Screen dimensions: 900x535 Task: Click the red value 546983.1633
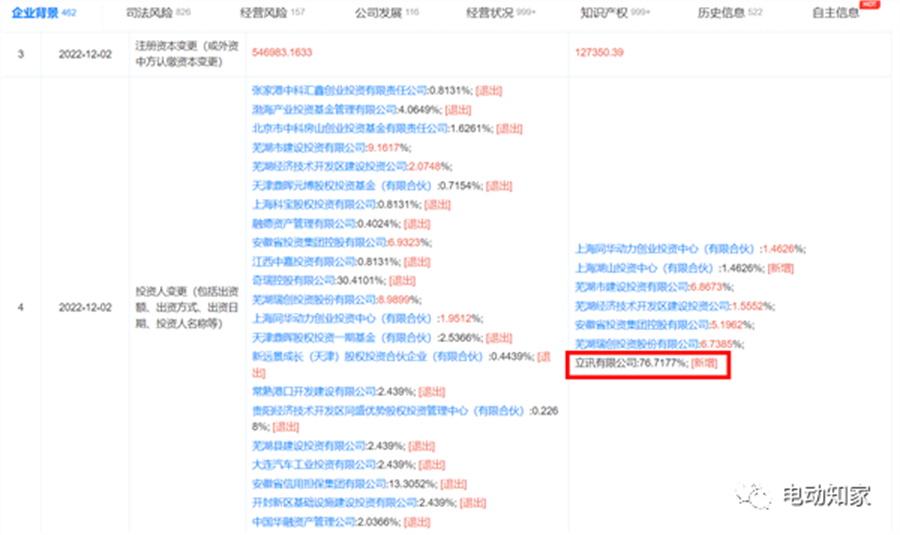[x=282, y=52]
